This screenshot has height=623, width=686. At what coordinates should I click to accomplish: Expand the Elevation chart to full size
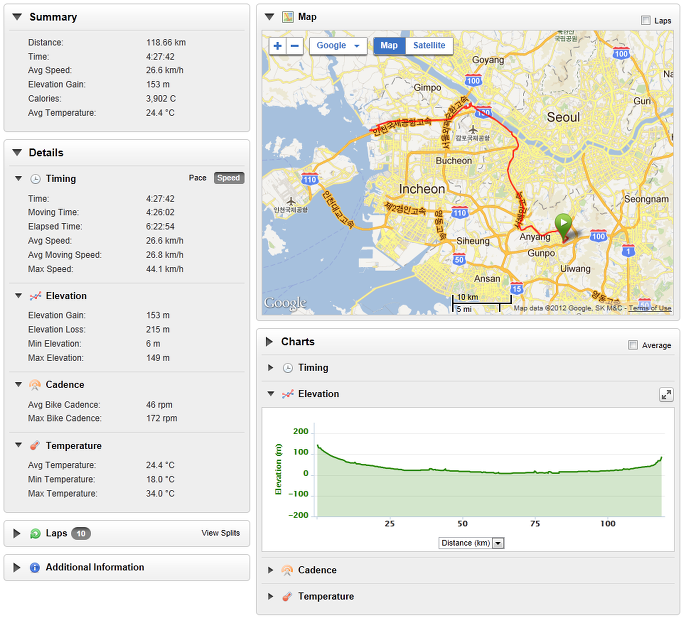point(666,395)
